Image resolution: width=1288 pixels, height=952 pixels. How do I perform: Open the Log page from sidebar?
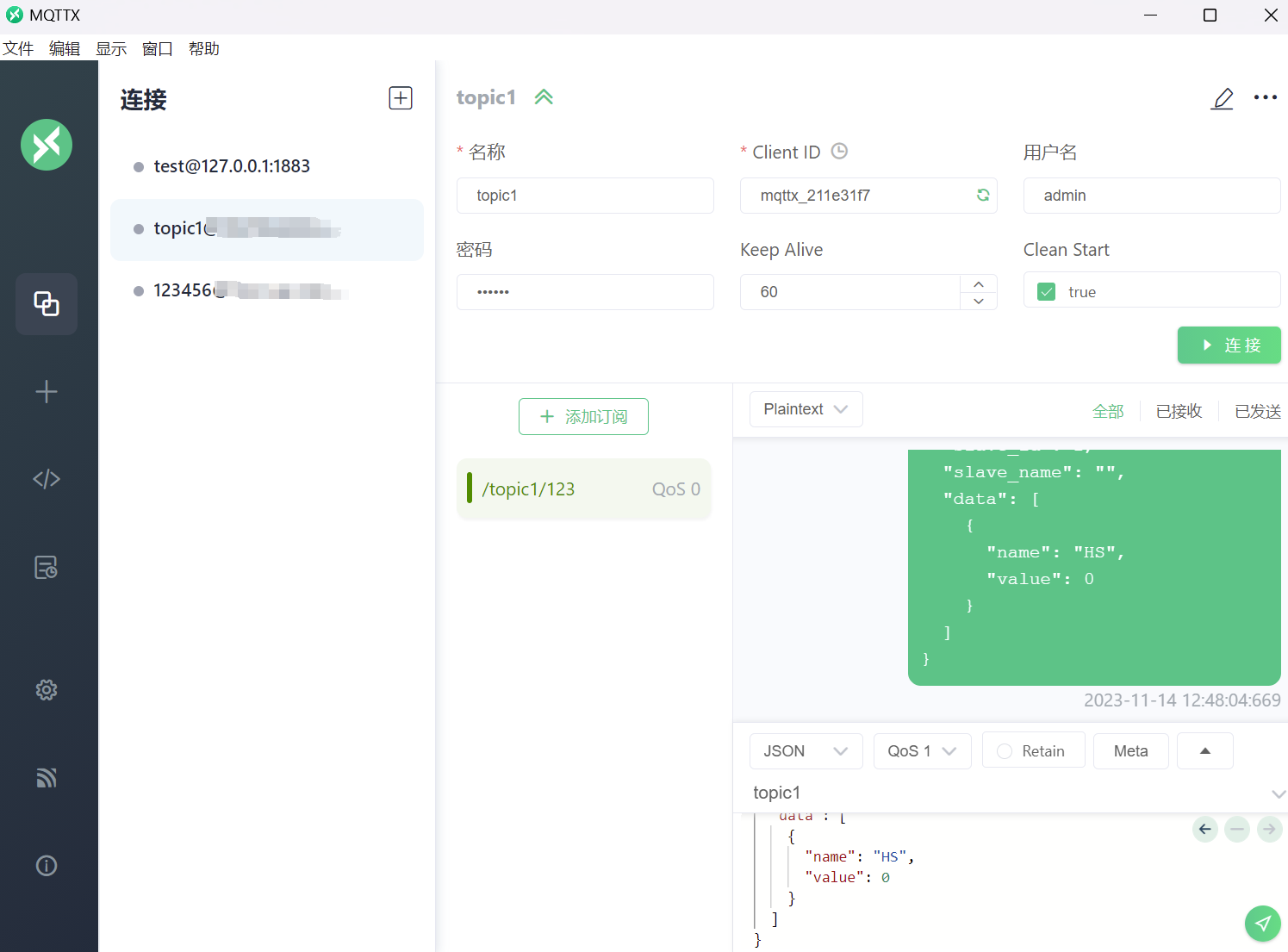pyautogui.click(x=47, y=567)
